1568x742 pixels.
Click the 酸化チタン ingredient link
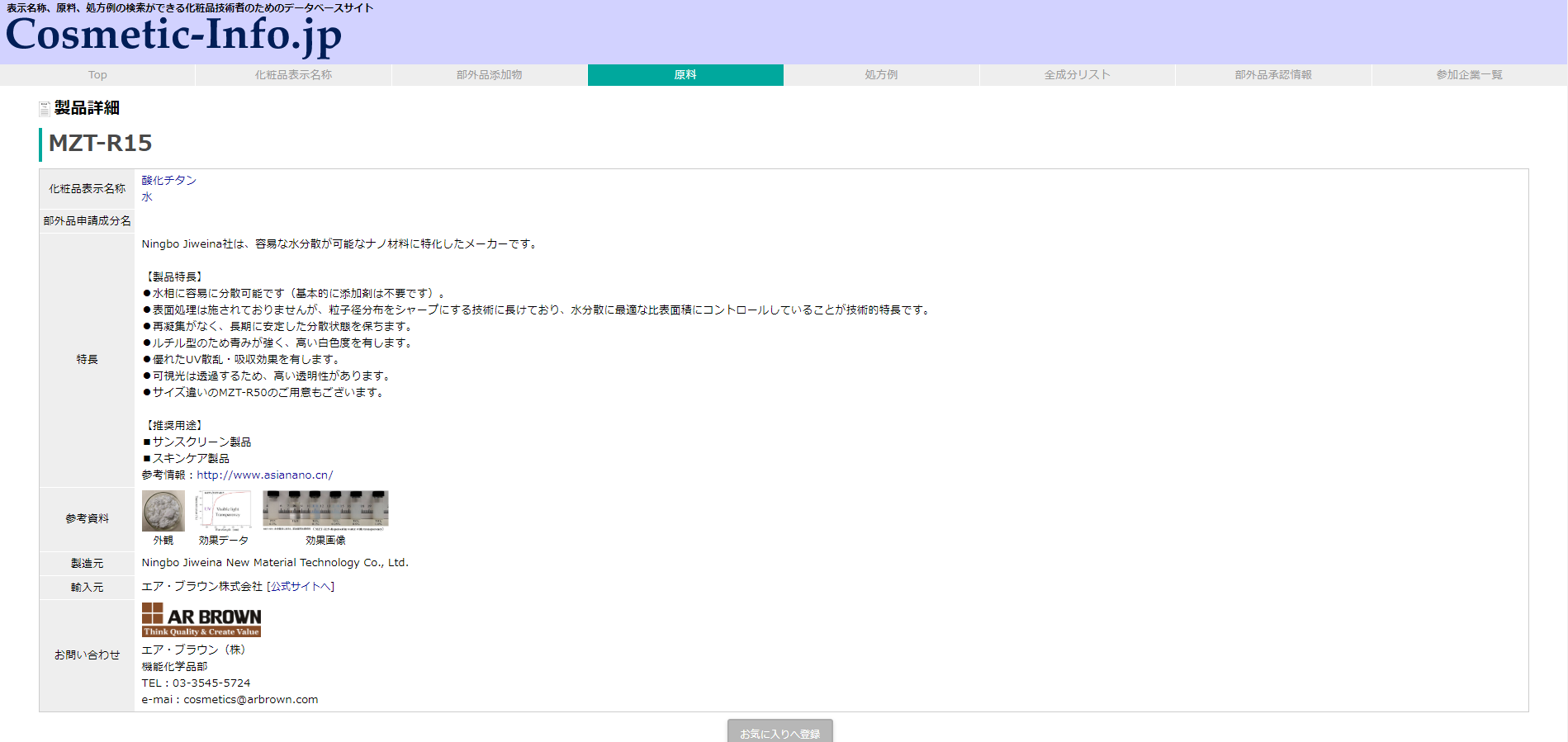(x=169, y=180)
